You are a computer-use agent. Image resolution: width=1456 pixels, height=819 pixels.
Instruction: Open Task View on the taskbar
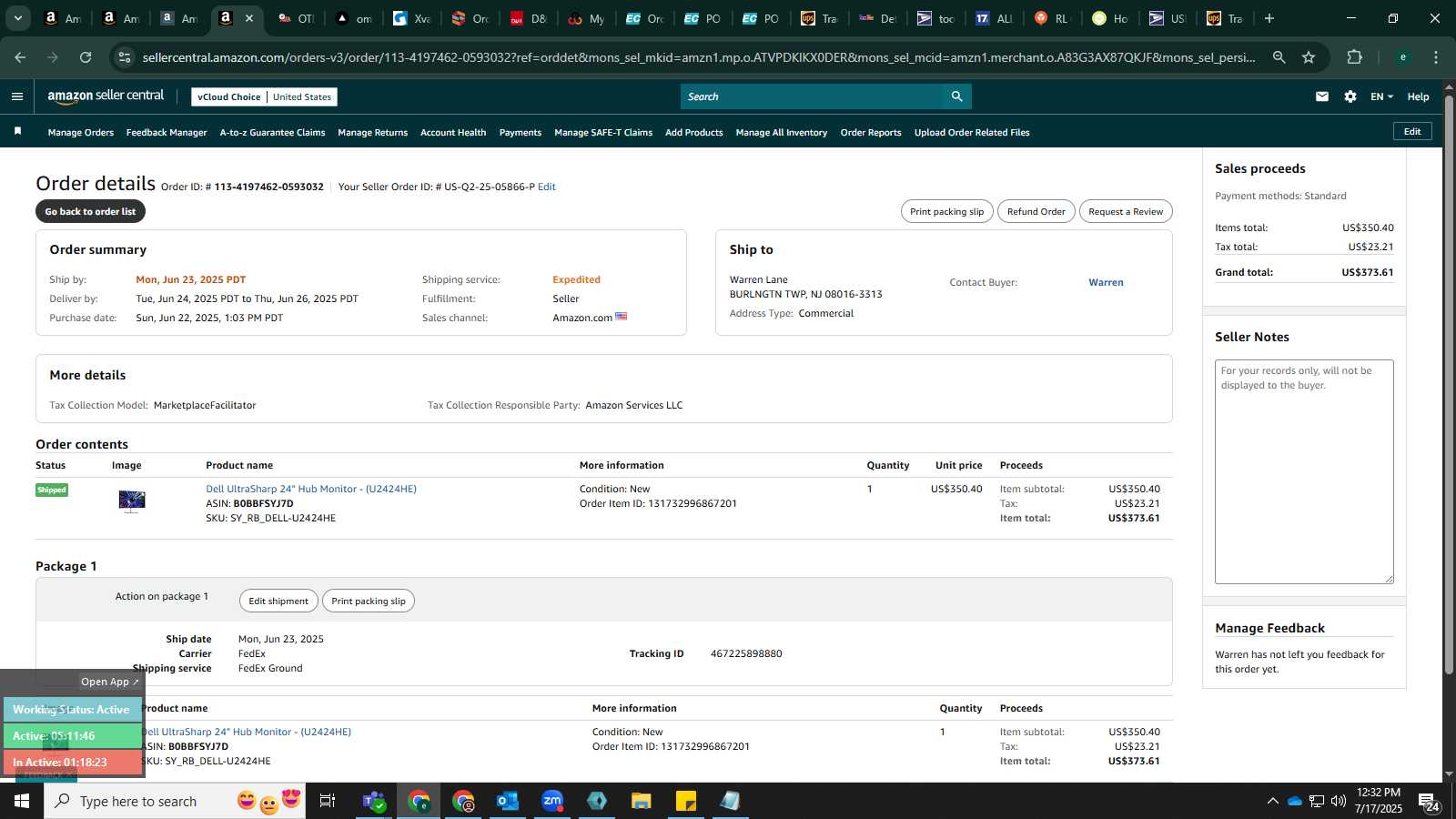(x=328, y=801)
